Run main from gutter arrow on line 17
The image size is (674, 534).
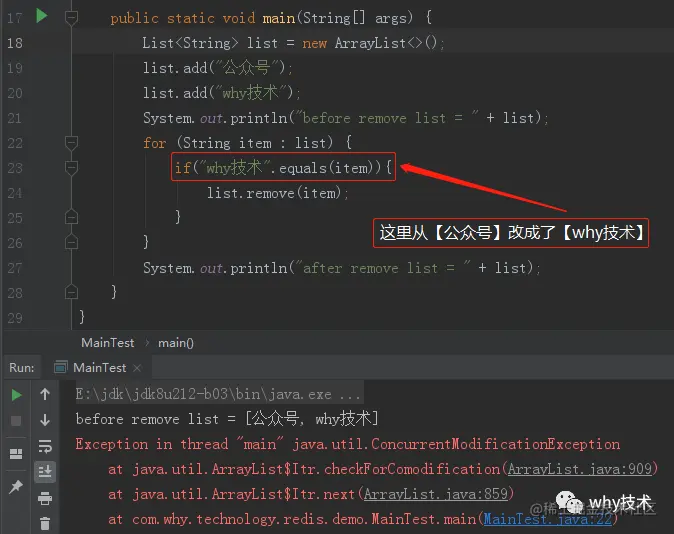[x=42, y=16]
